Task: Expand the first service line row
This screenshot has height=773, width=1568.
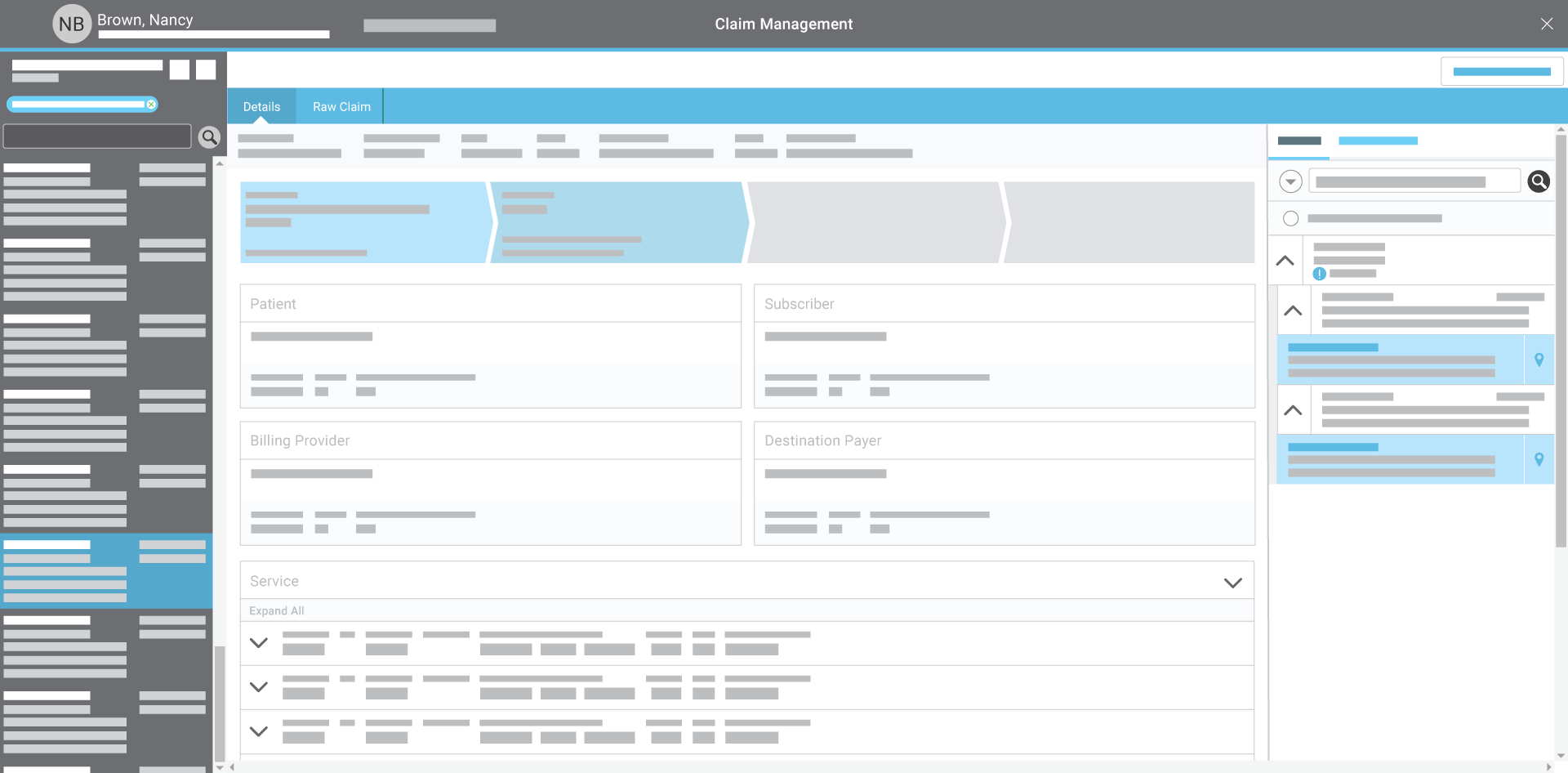Action: (259, 643)
